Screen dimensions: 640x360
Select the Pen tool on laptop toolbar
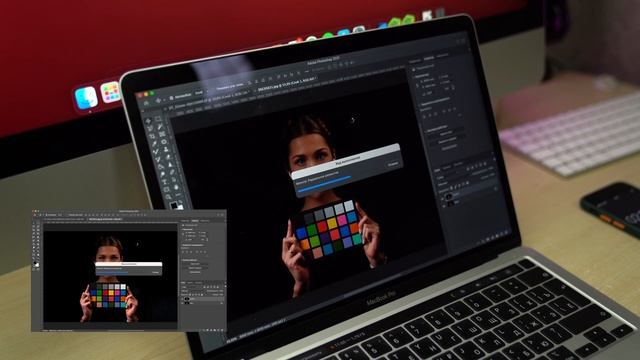(x=172, y=171)
